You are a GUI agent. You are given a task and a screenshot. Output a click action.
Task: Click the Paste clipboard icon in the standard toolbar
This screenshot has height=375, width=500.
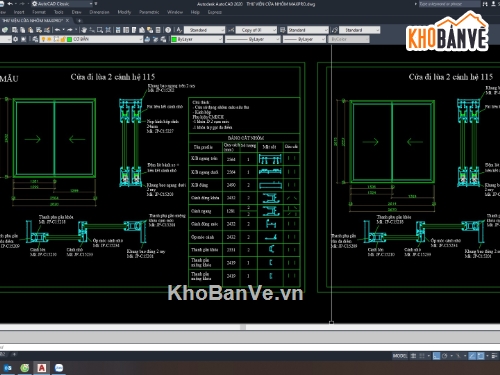point(30,30)
